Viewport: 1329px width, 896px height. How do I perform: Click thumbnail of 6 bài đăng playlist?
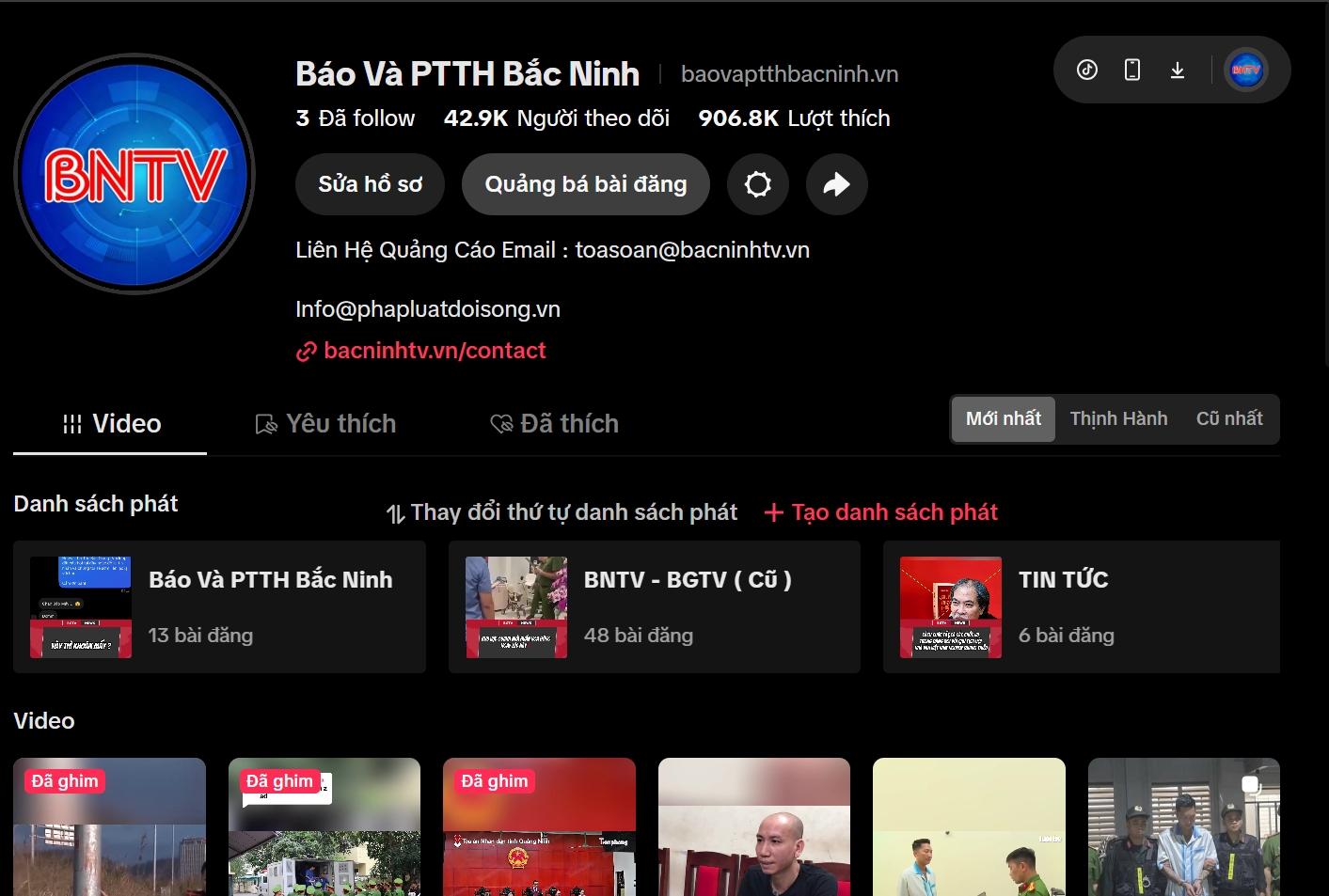(x=951, y=607)
